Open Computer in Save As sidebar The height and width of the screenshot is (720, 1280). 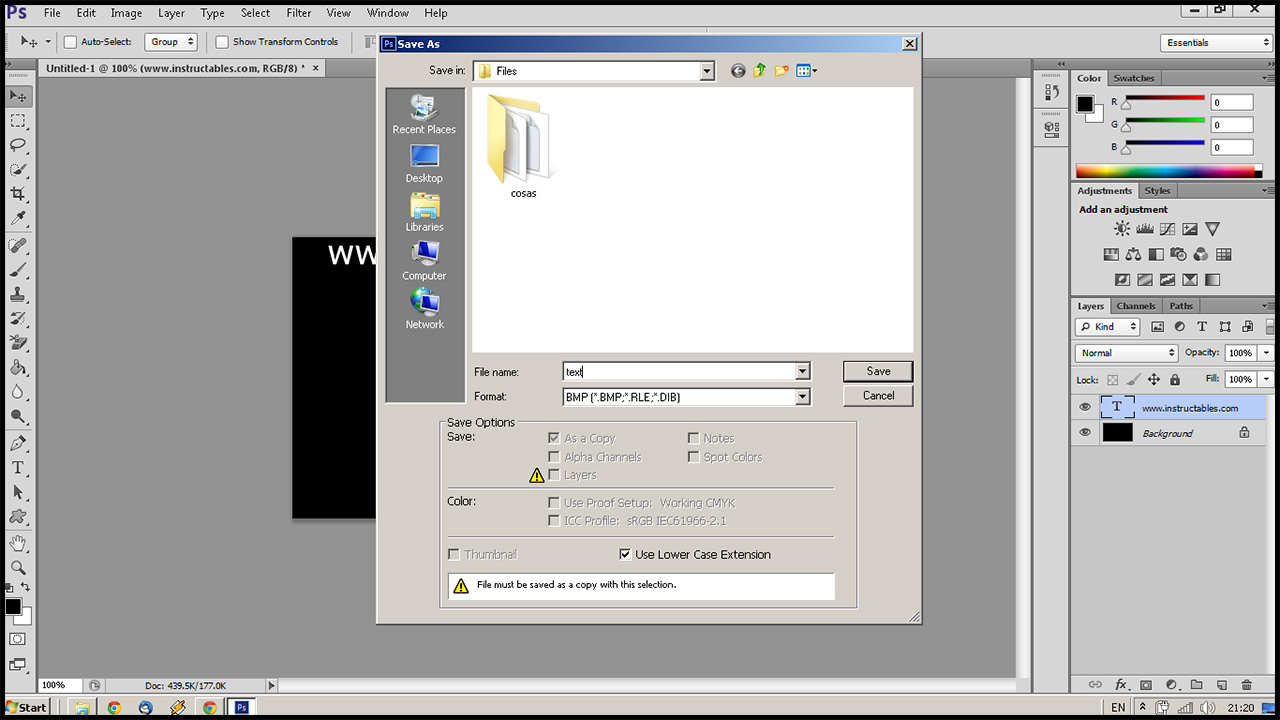coord(424,262)
